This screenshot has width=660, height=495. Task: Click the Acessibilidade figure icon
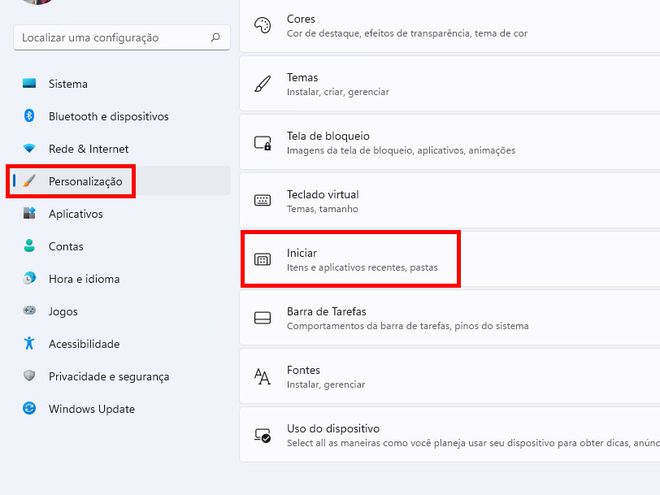(x=29, y=343)
